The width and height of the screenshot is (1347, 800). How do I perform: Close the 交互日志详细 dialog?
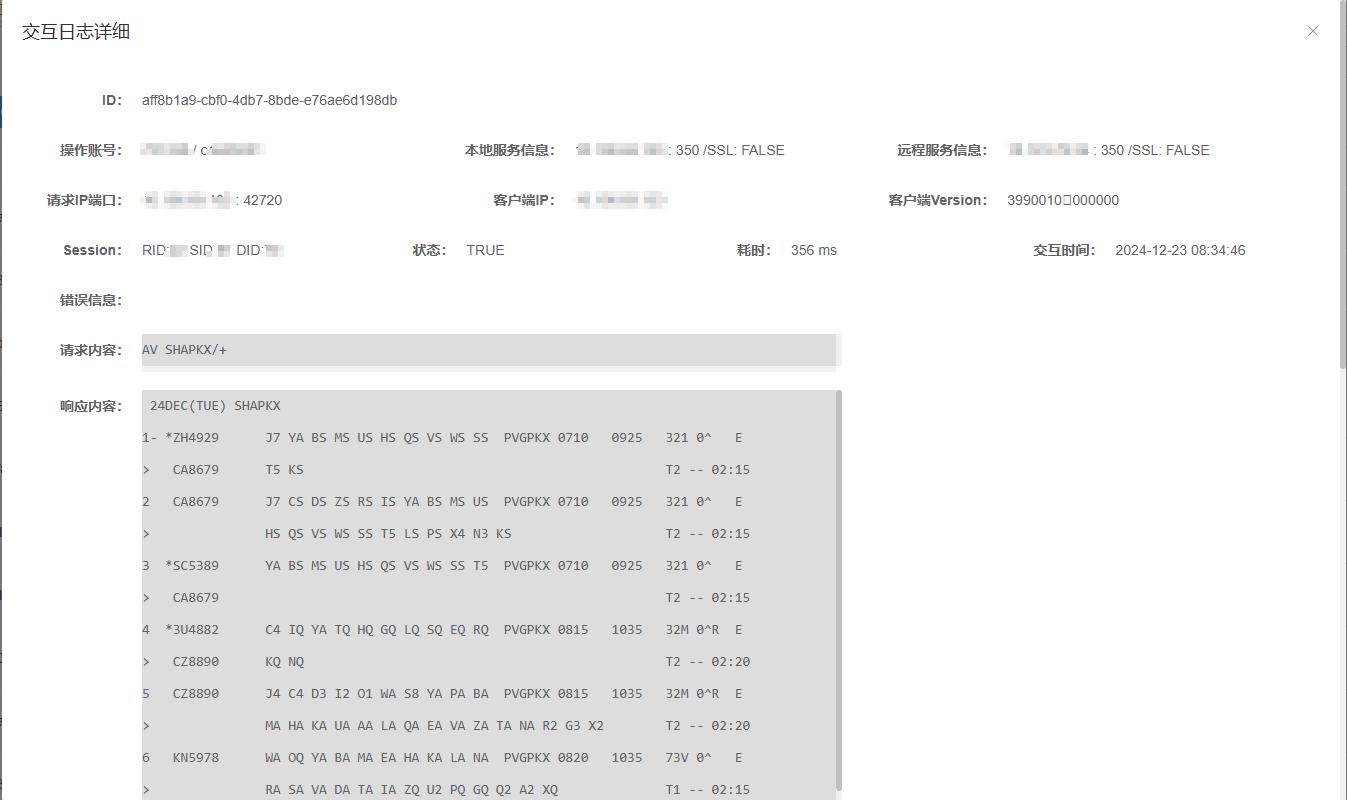pyautogui.click(x=1312, y=31)
